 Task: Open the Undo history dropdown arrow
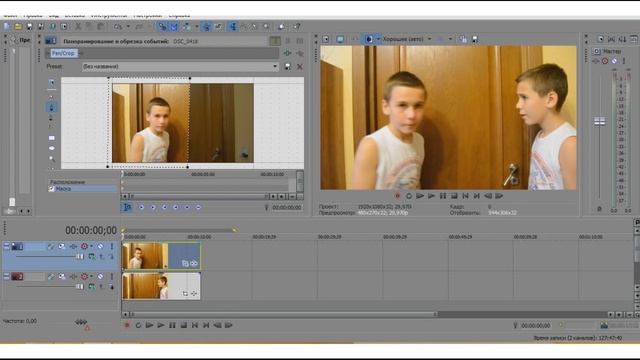click(x=128, y=27)
